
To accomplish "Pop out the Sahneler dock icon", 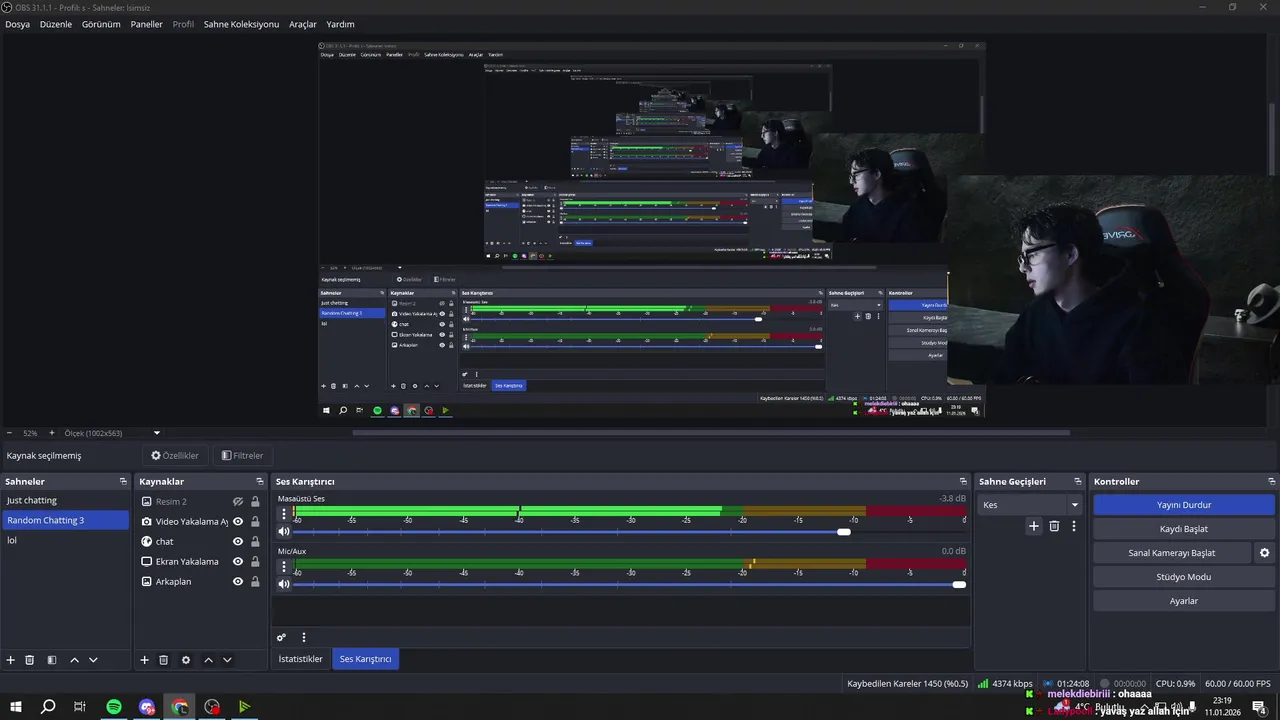I will tap(123, 482).
